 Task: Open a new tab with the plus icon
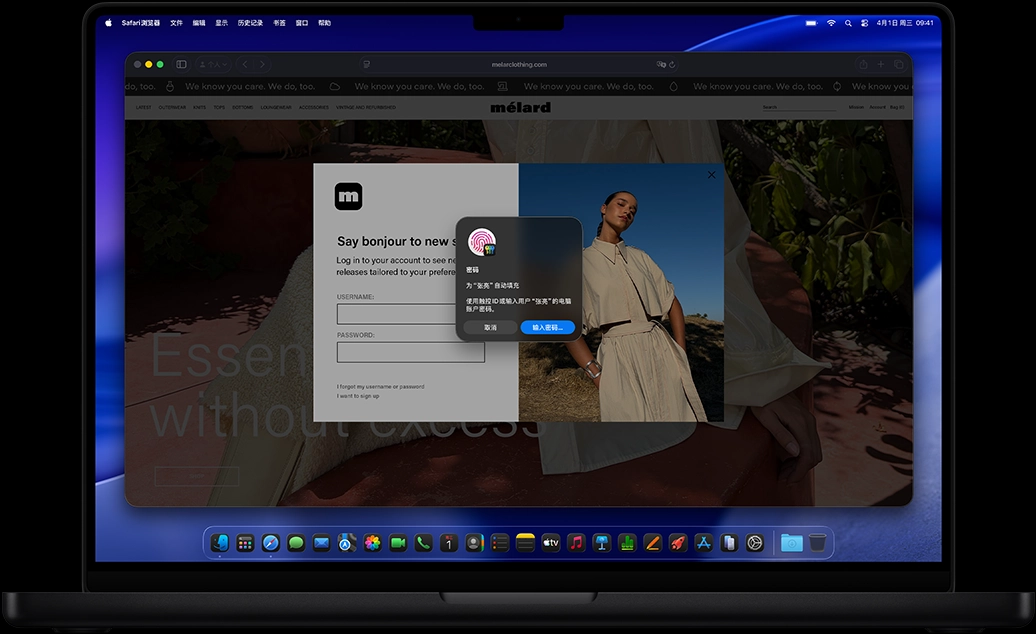click(882, 63)
